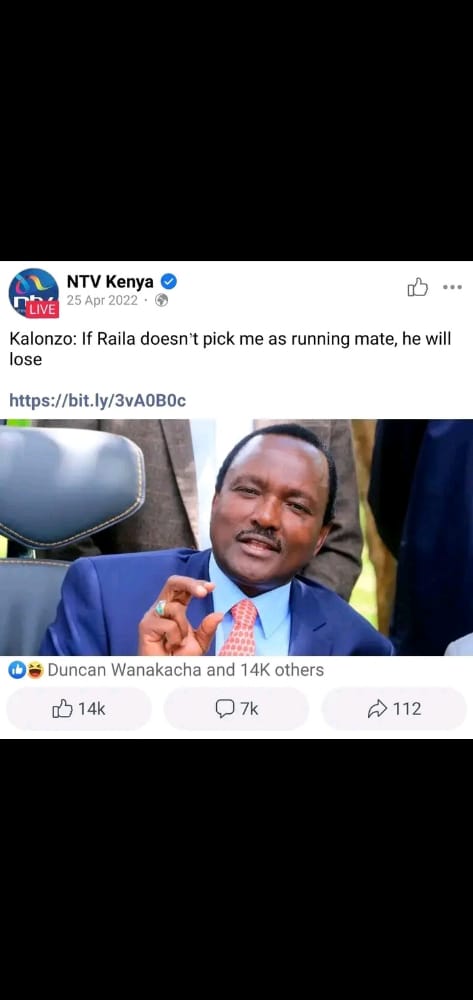View the Kalonzo photo full size

click(x=236, y=537)
